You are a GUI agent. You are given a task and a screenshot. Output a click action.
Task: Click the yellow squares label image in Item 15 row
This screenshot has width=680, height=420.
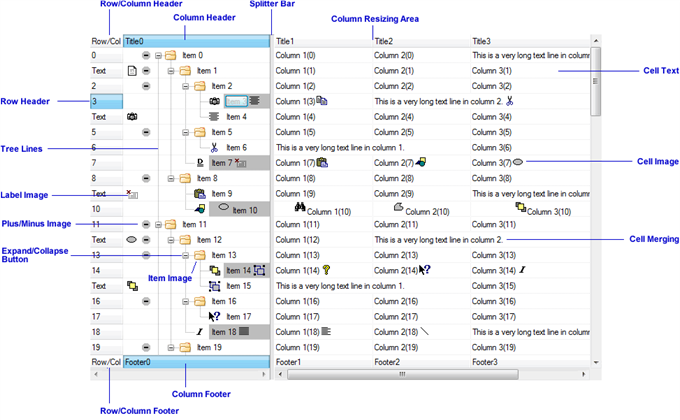coord(132,286)
